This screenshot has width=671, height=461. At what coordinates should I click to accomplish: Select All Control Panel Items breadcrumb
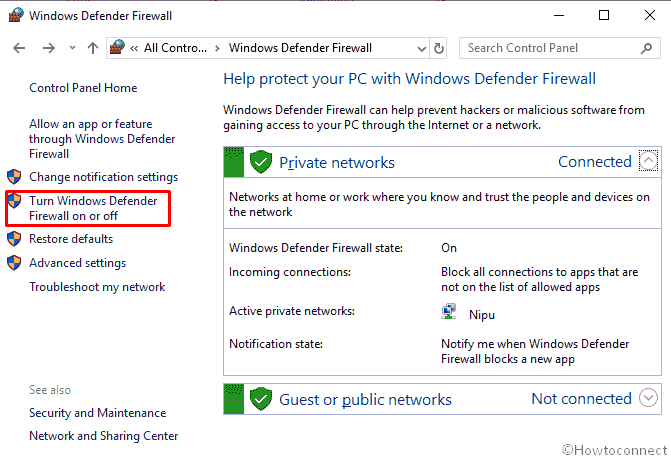click(x=175, y=48)
